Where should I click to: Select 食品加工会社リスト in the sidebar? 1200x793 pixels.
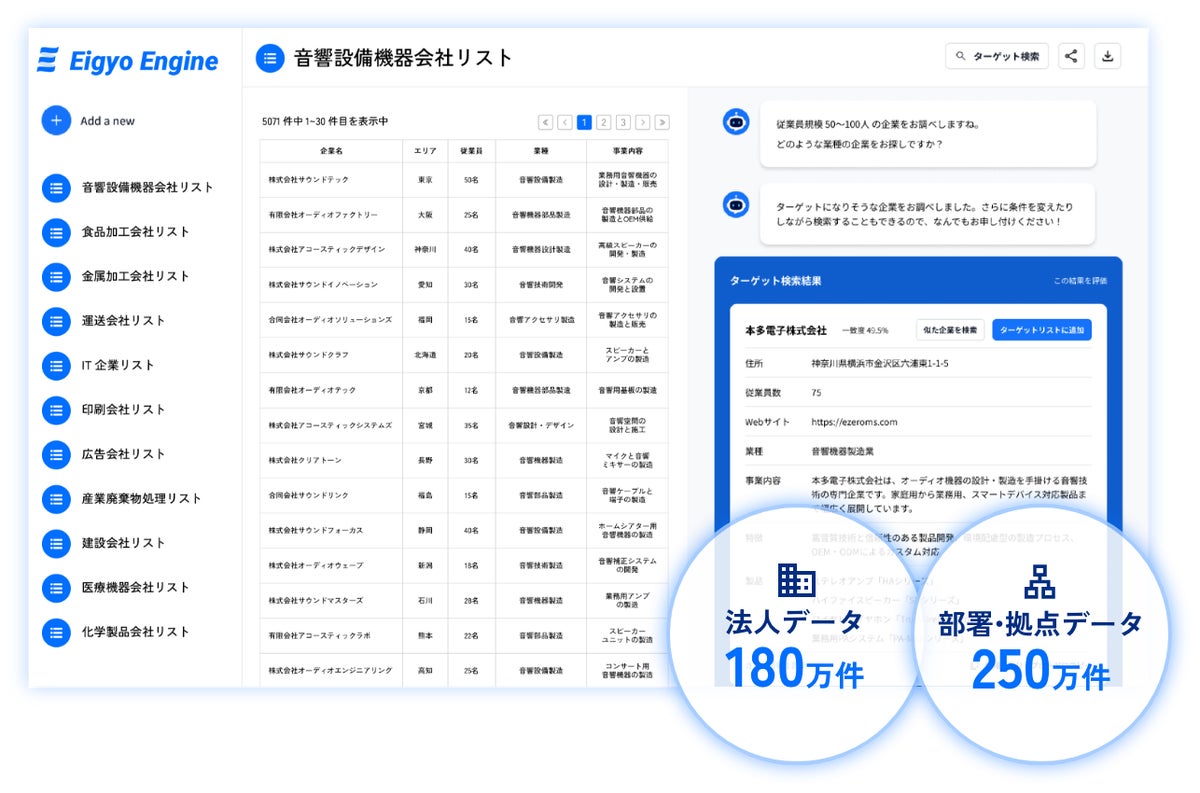click(135, 232)
